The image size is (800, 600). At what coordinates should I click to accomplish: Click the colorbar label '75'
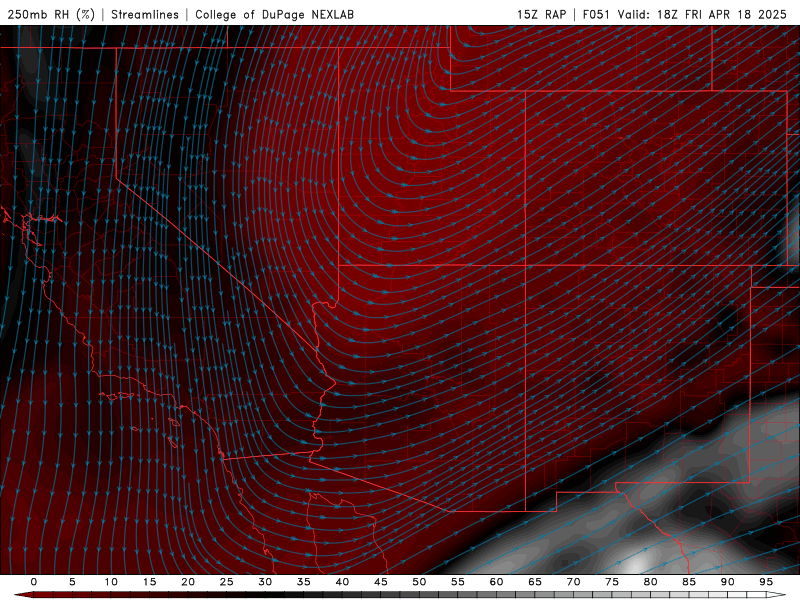(x=612, y=582)
